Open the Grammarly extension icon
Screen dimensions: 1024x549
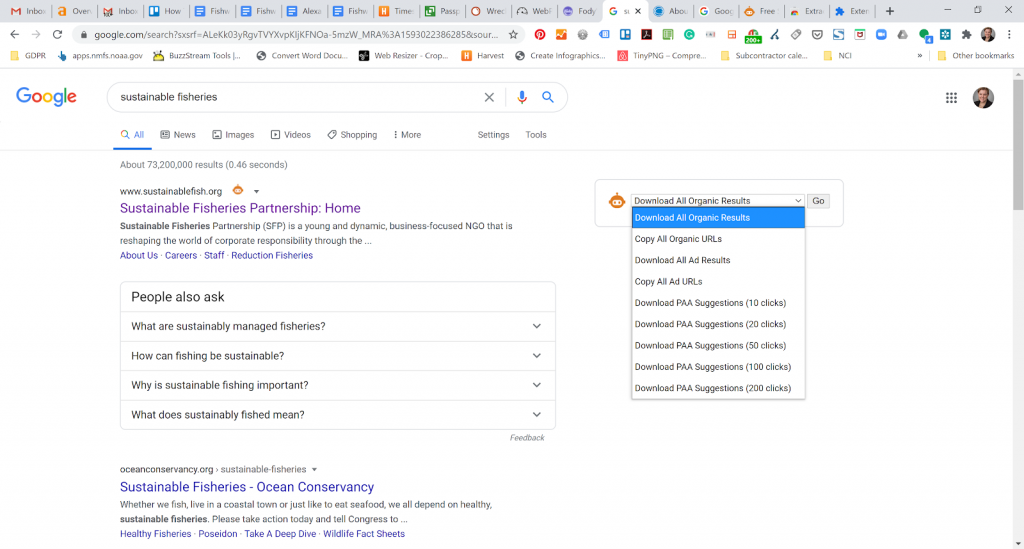(x=689, y=35)
